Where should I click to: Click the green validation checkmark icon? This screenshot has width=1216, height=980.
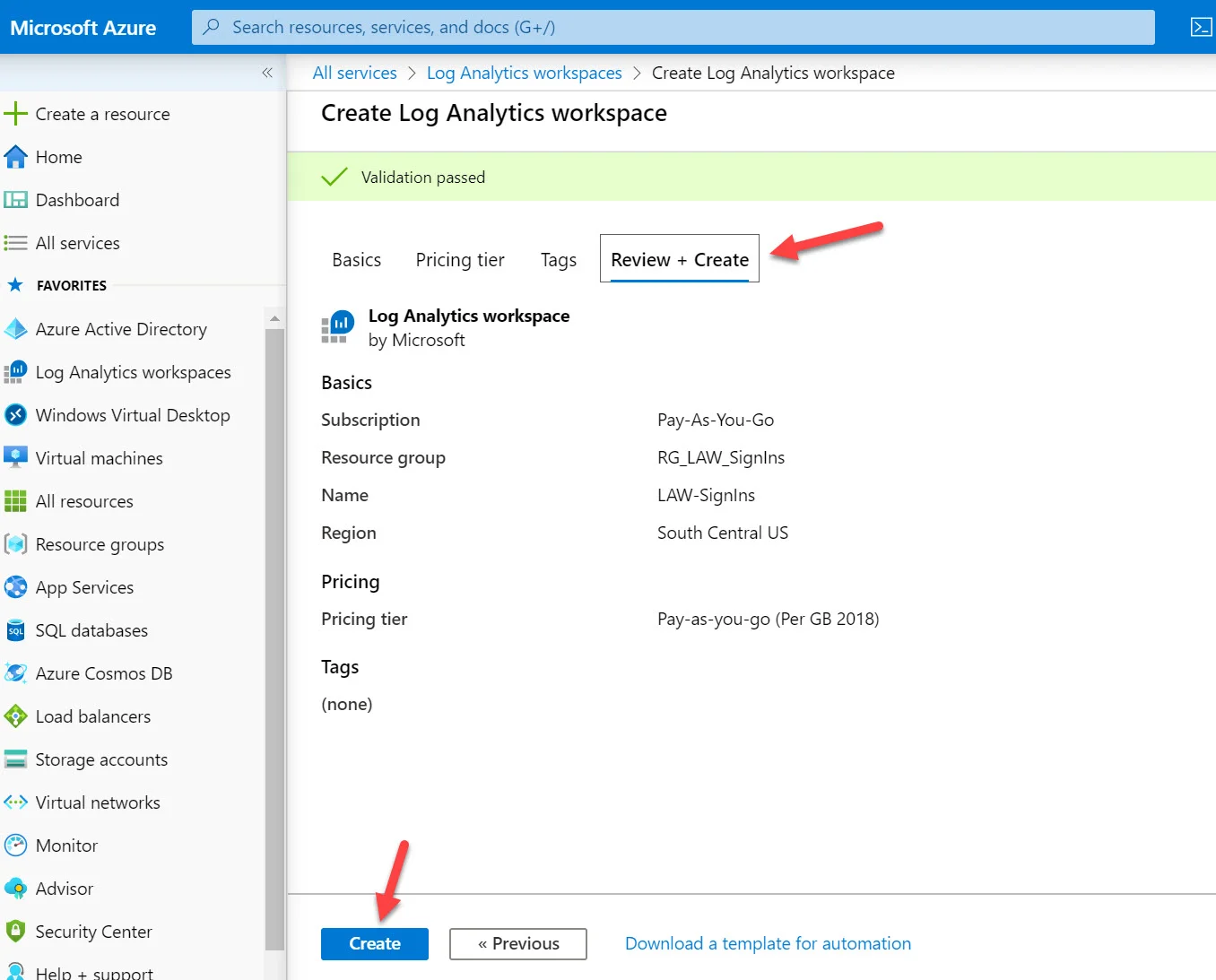tap(334, 177)
